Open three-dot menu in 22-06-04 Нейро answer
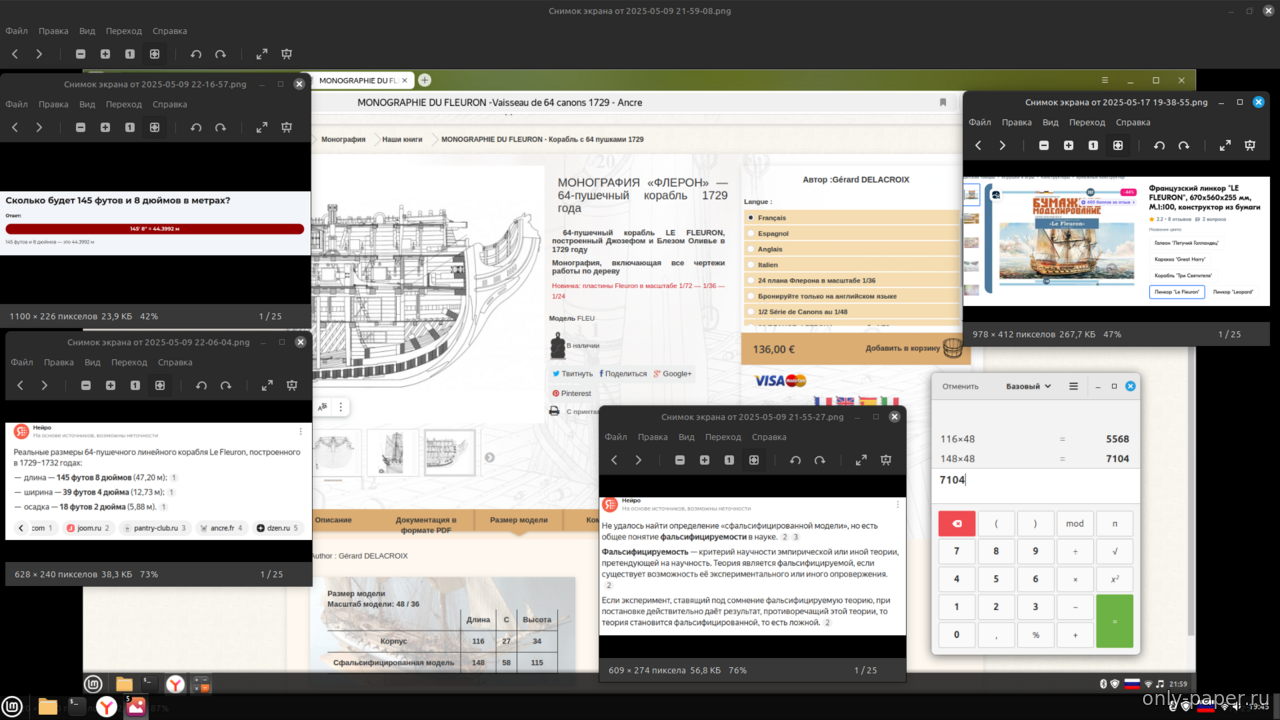This screenshot has width=1280, height=720. click(301, 431)
